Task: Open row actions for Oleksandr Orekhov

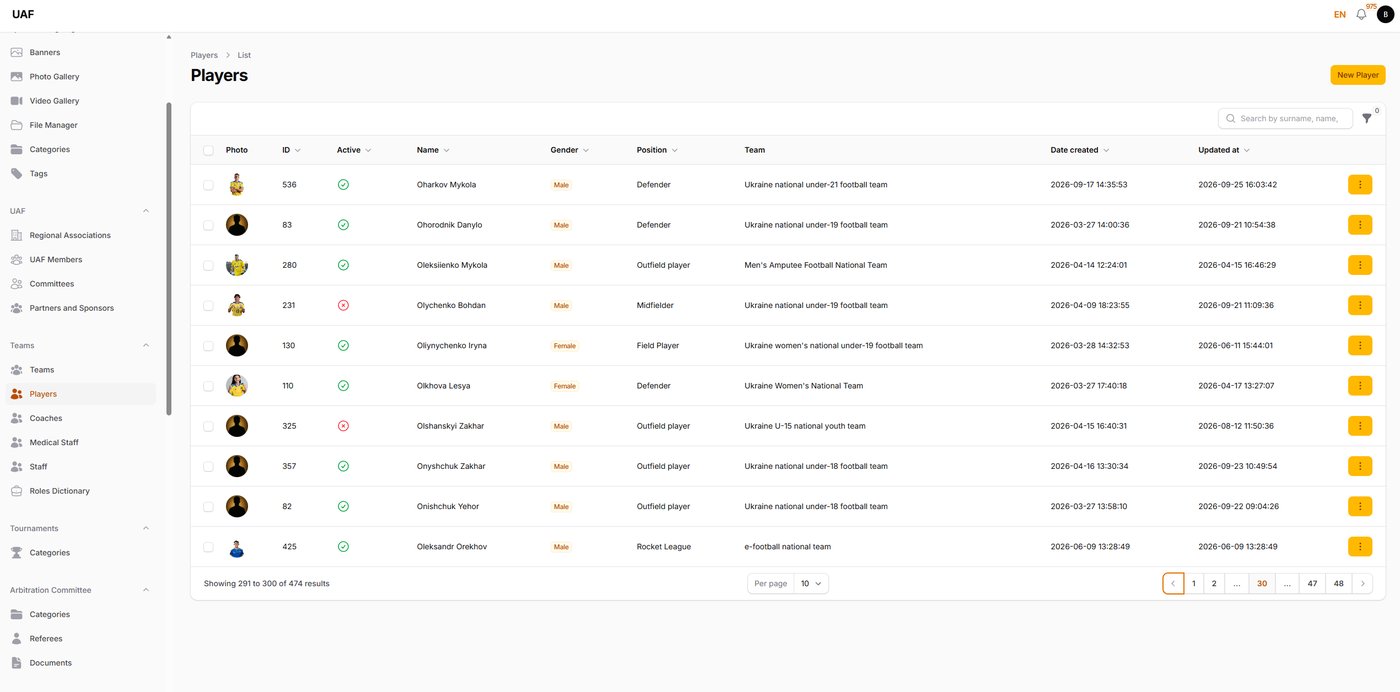Action: (x=1360, y=547)
